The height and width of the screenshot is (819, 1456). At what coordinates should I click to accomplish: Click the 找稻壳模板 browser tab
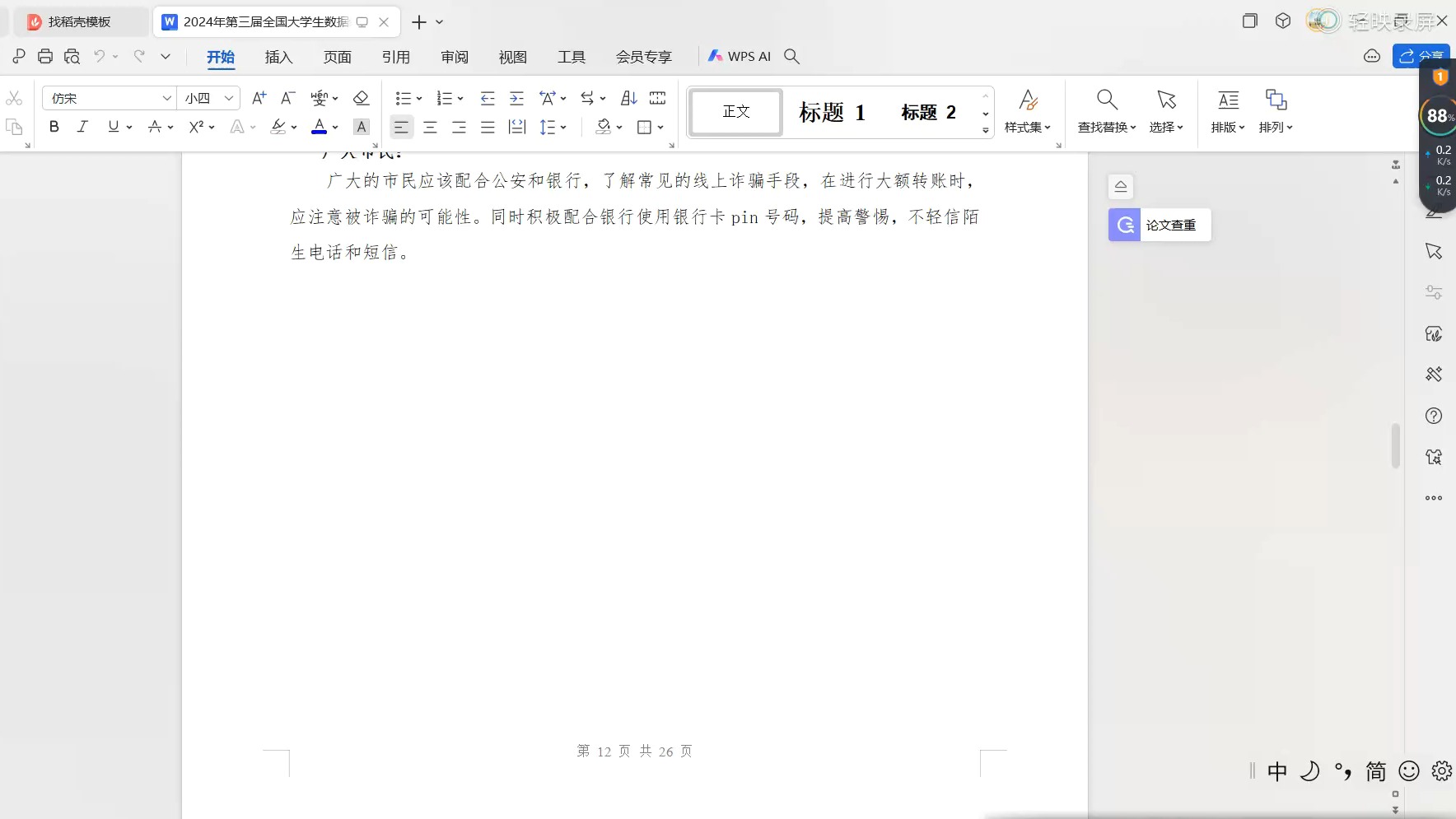(79, 21)
